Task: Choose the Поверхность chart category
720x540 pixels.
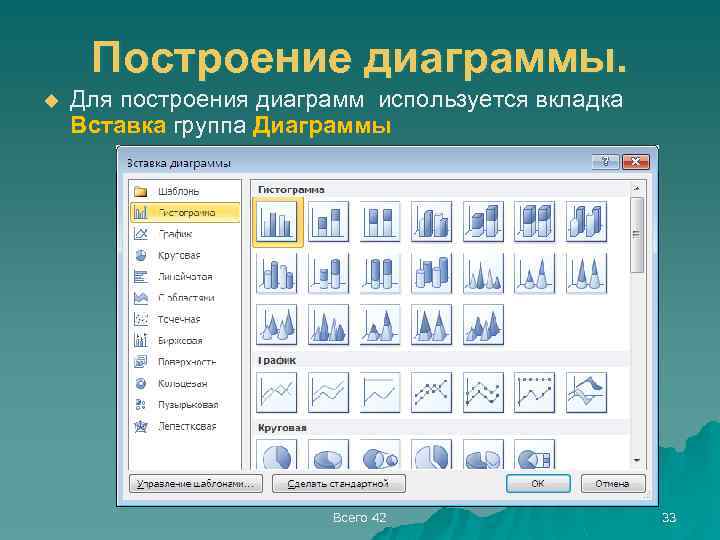Action: pos(185,362)
